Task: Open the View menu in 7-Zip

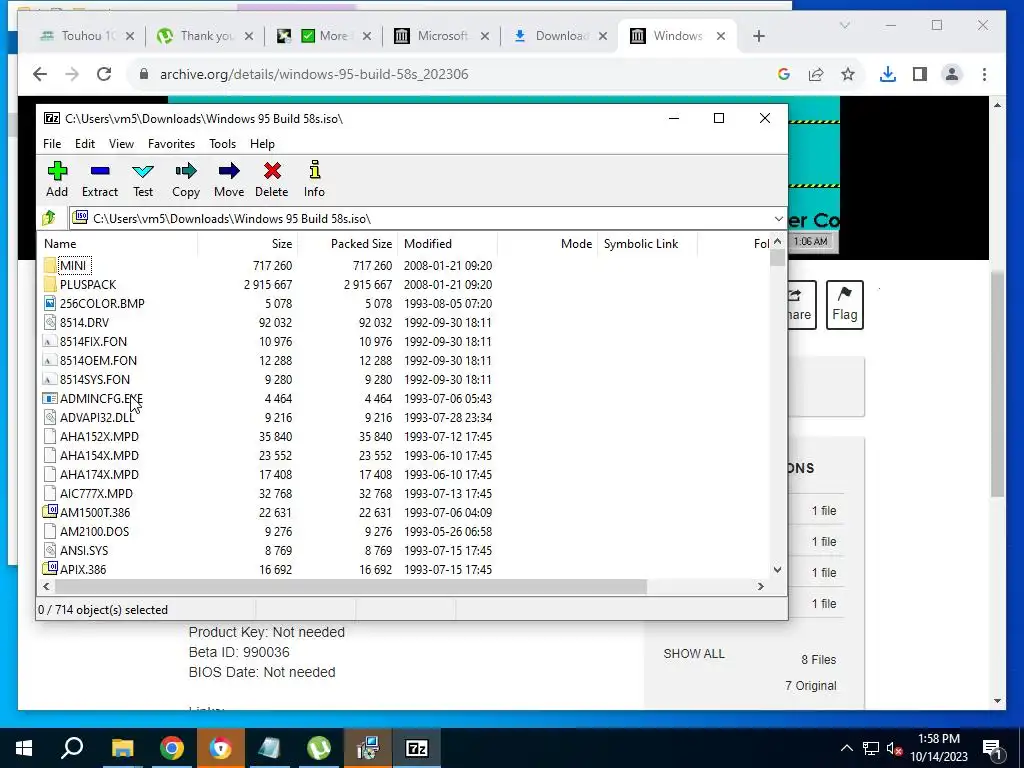Action: pyautogui.click(x=121, y=144)
